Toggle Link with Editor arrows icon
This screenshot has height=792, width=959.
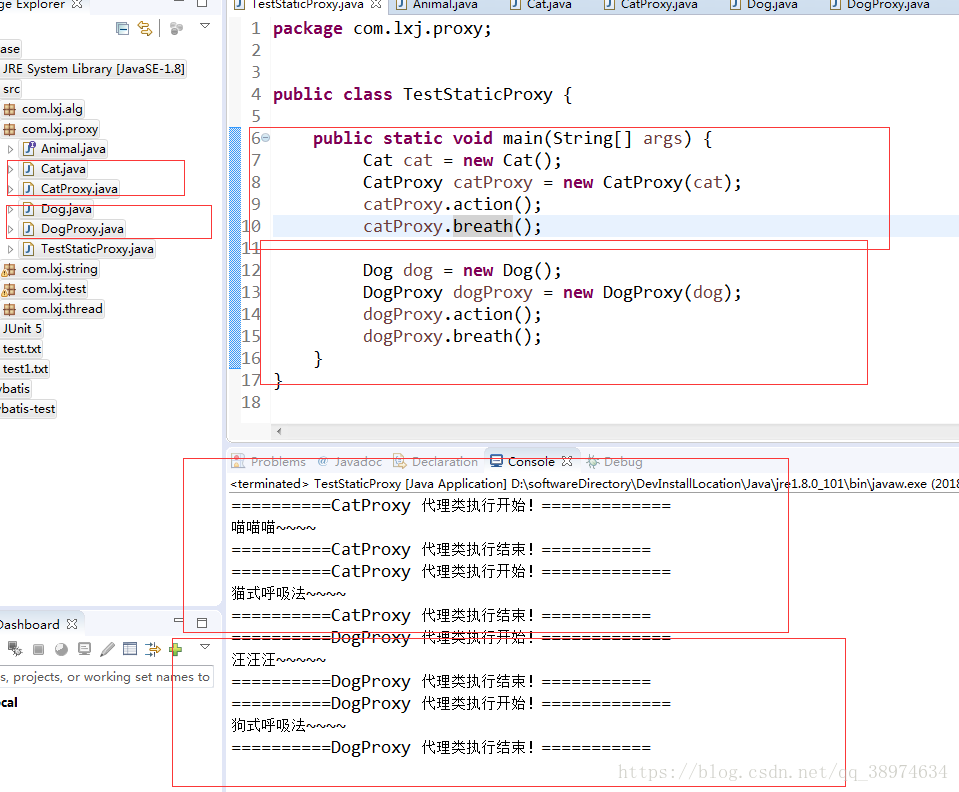click(145, 28)
